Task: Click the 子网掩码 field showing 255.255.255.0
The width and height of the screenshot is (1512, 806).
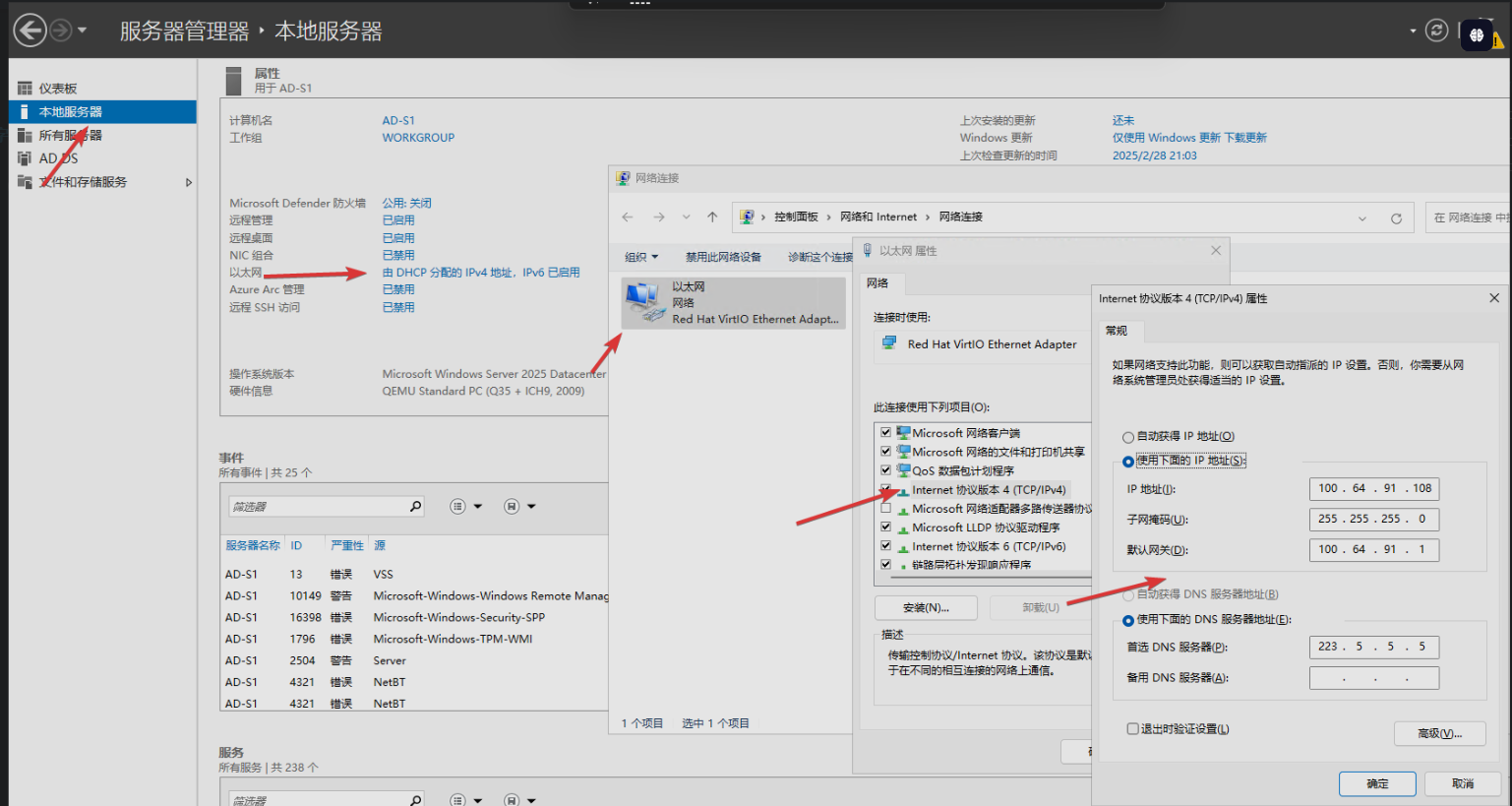Action: [x=1374, y=520]
